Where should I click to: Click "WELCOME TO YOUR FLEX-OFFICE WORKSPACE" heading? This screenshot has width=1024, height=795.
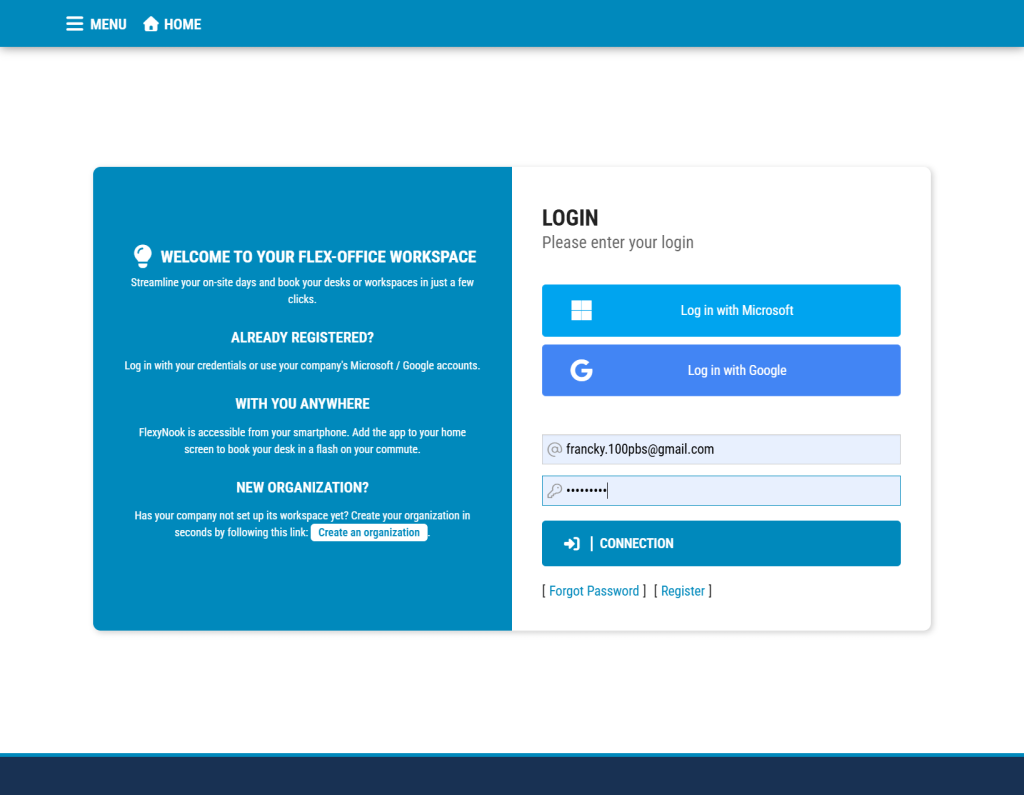click(x=318, y=257)
